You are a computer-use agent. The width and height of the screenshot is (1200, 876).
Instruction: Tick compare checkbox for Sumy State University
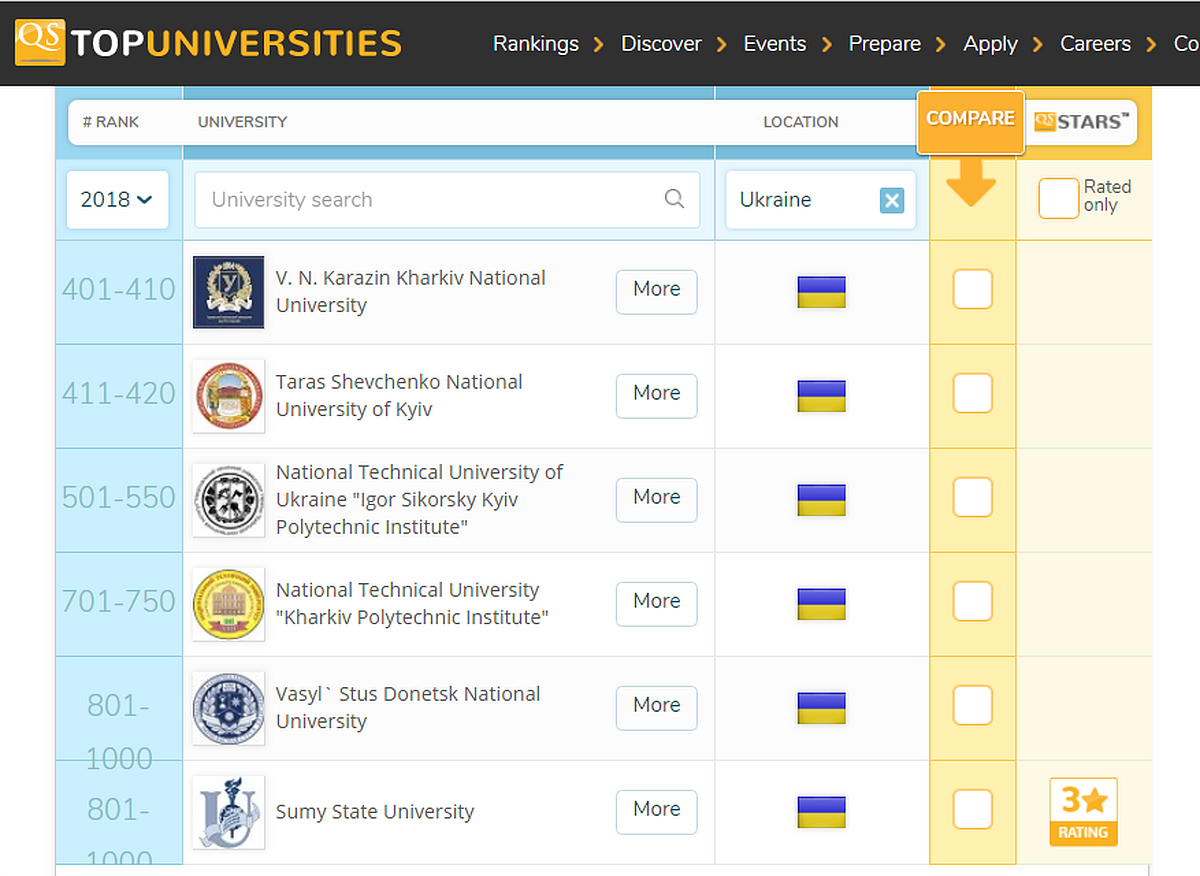973,809
